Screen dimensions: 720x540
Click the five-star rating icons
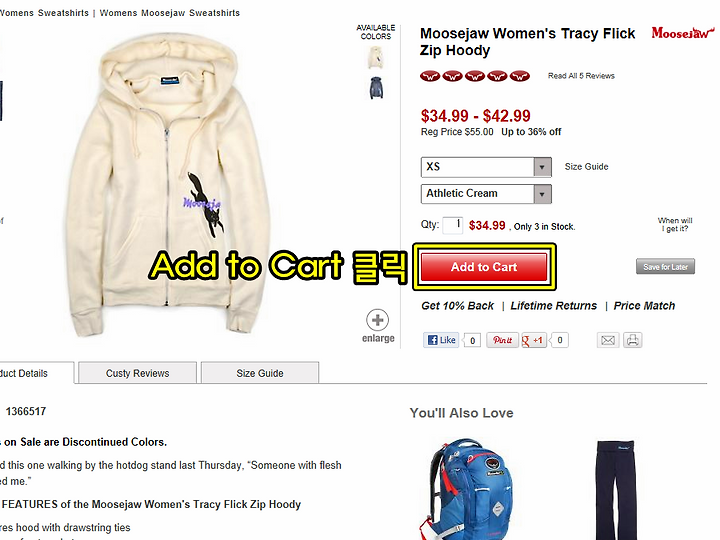tap(475, 76)
